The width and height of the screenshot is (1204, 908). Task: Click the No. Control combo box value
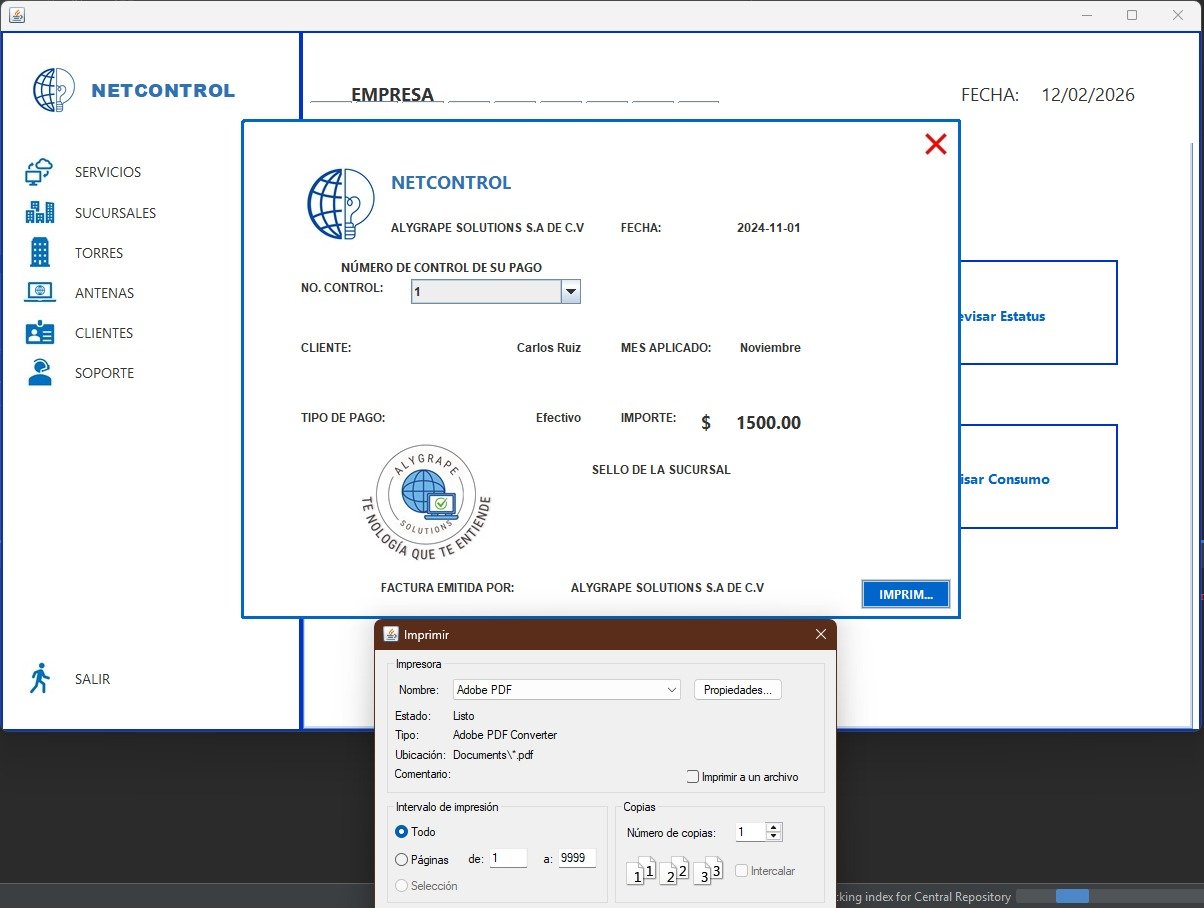[486, 291]
